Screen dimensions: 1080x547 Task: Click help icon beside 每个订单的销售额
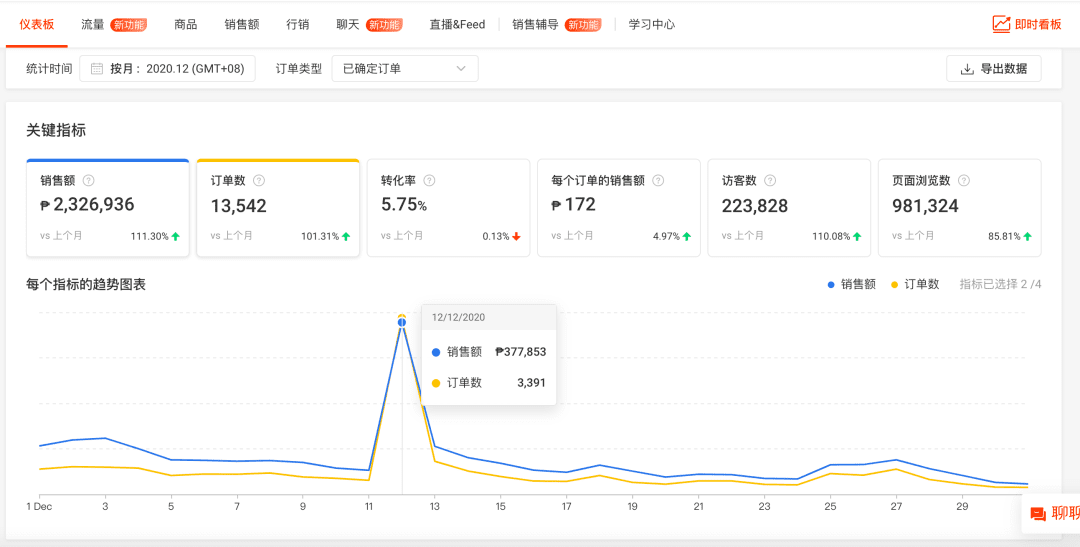point(658,181)
